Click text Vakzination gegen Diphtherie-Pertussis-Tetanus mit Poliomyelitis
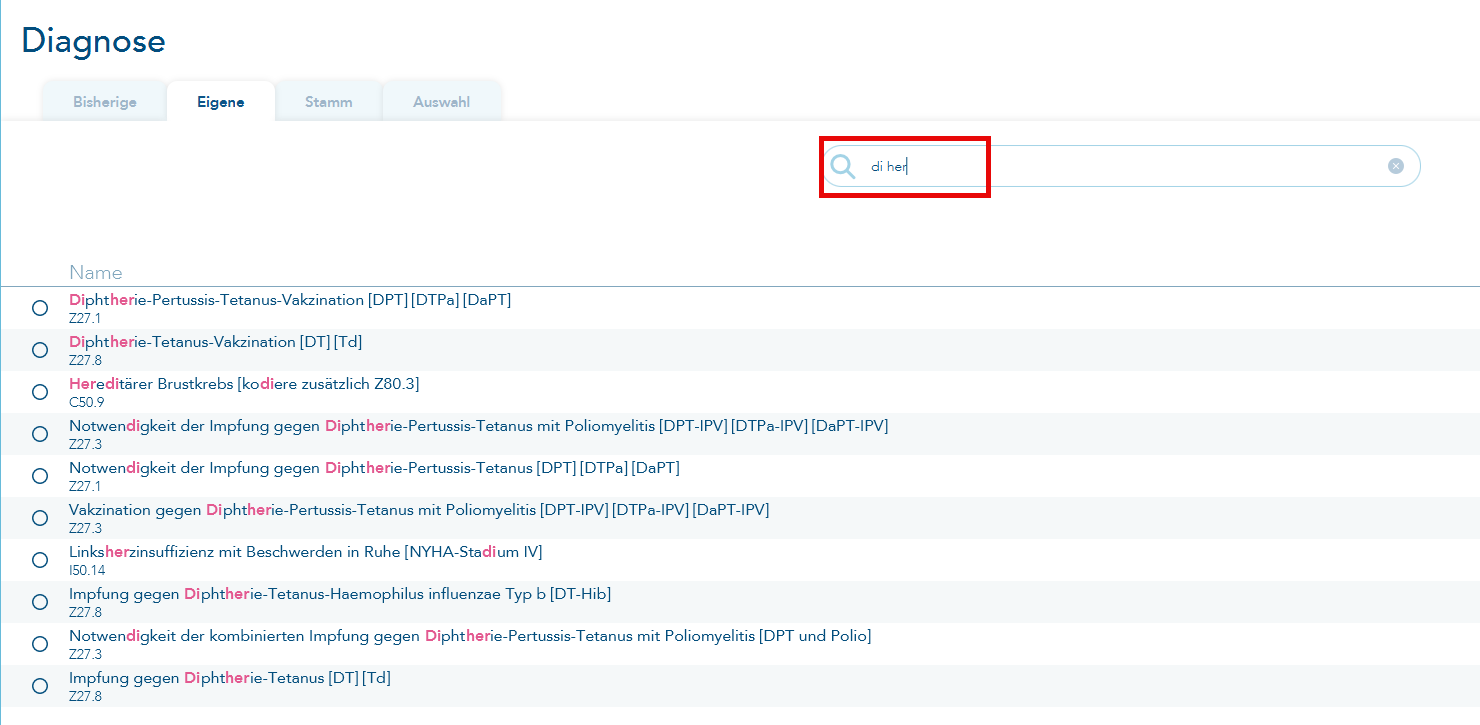1480x725 pixels. pyautogui.click(x=303, y=510)
